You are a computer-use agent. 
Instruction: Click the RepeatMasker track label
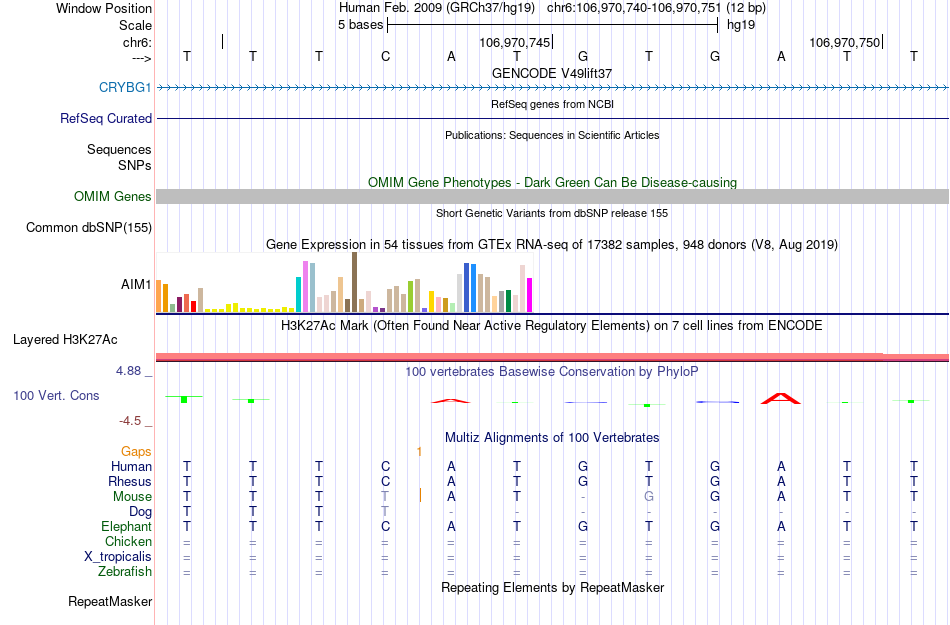pos(110,601)
